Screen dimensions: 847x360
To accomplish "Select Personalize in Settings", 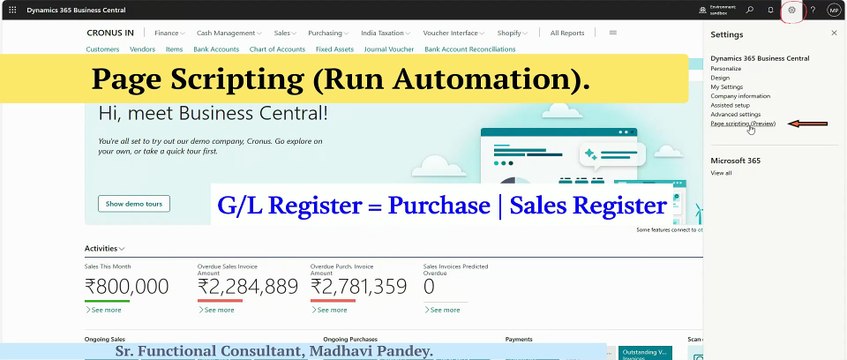I will coord(725,69).
